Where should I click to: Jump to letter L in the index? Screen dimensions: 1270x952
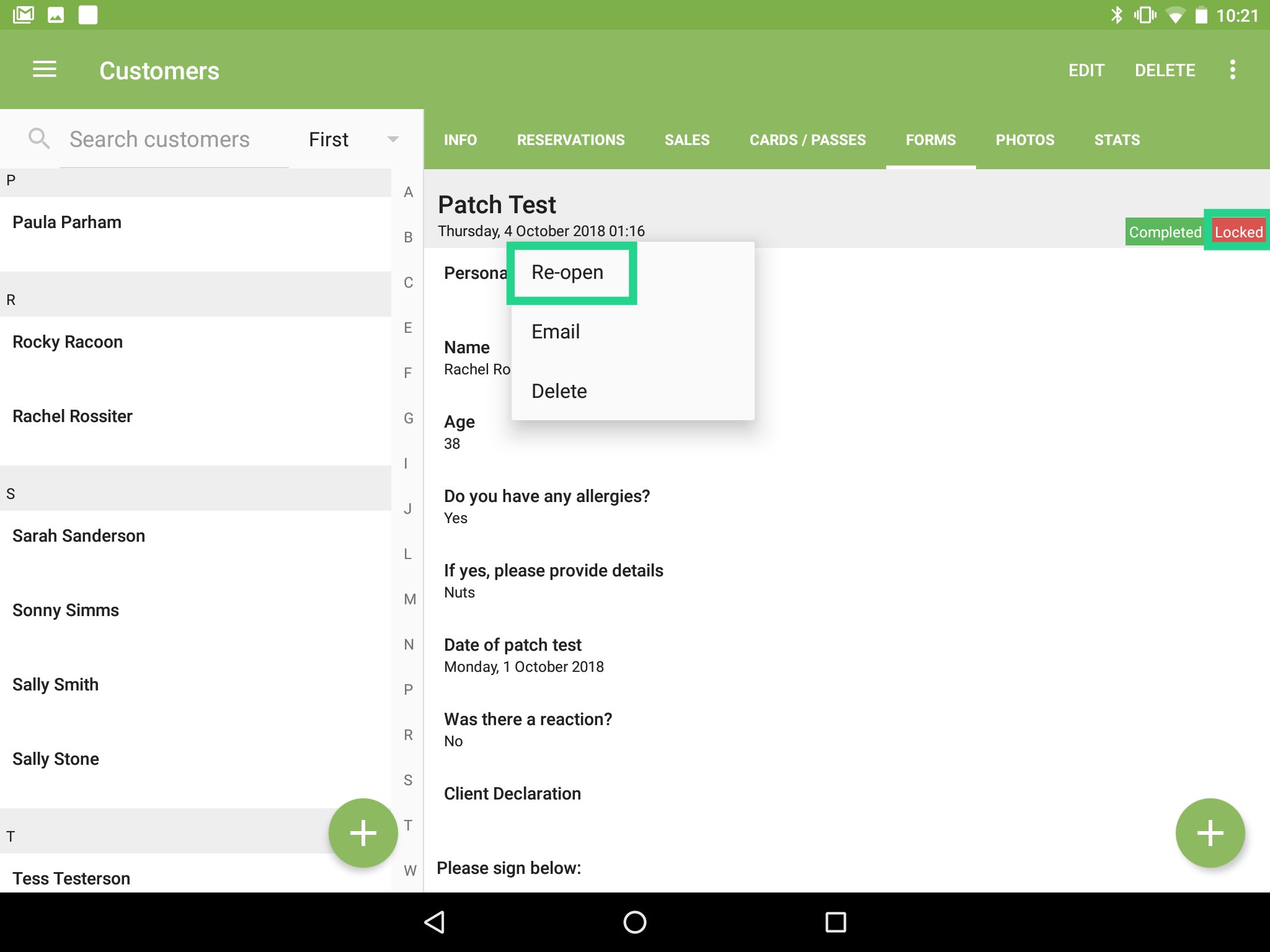click(408, 554)
